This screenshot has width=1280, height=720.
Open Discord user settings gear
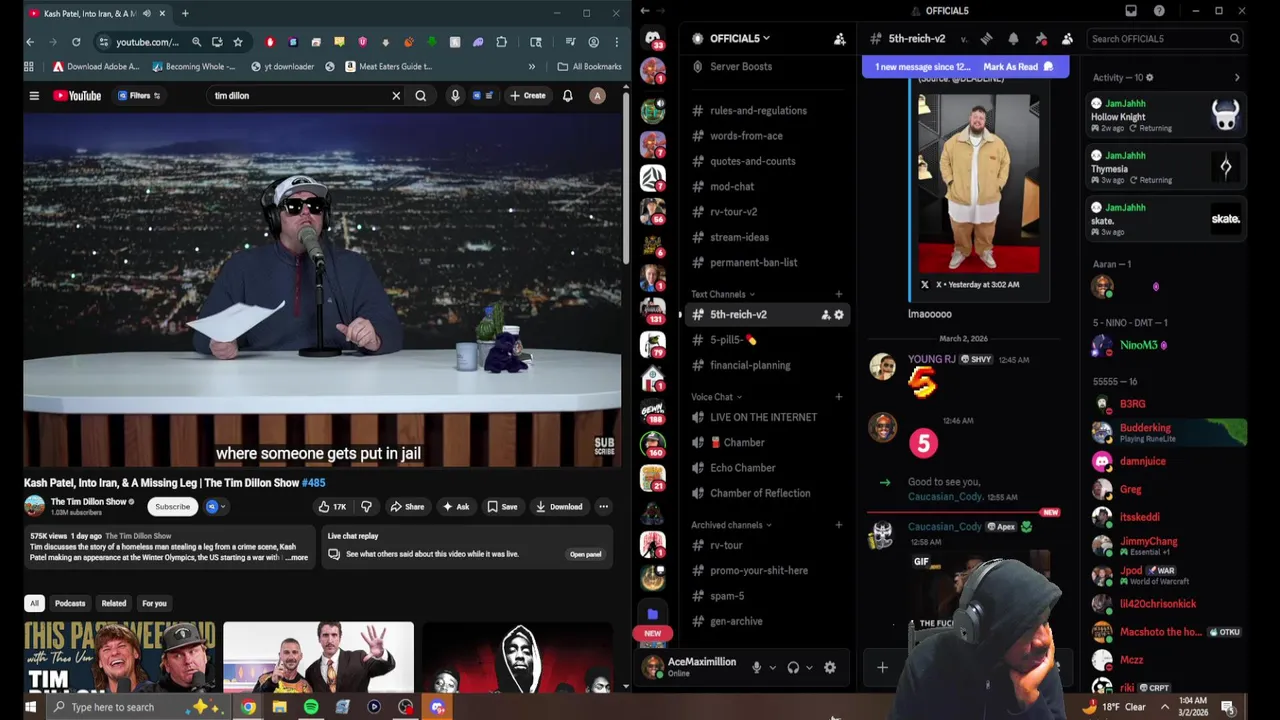[830, 668]
